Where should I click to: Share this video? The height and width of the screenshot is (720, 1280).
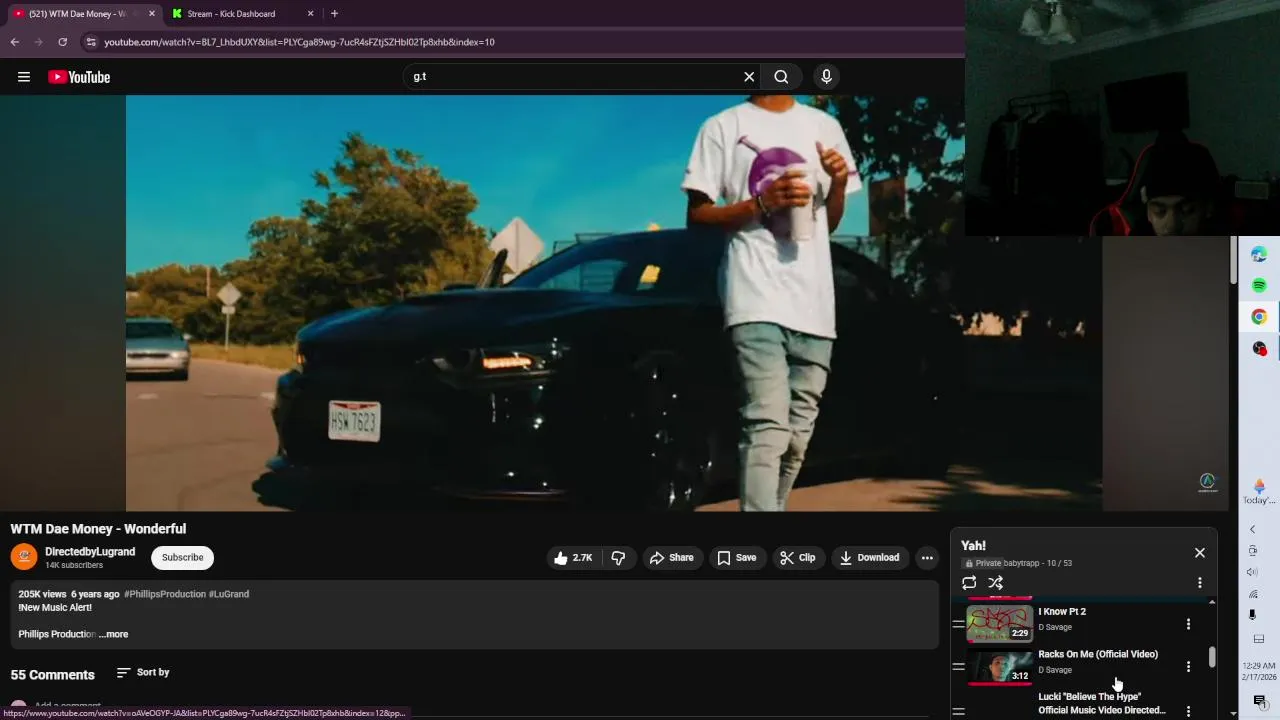pyautogui.click(x=671, y=558)
